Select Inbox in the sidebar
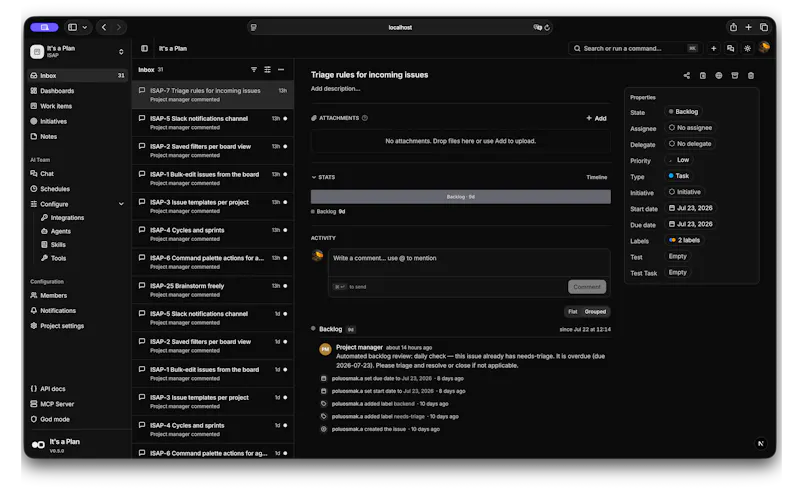This screenshot has height=490, width=800. pos(78,76)
